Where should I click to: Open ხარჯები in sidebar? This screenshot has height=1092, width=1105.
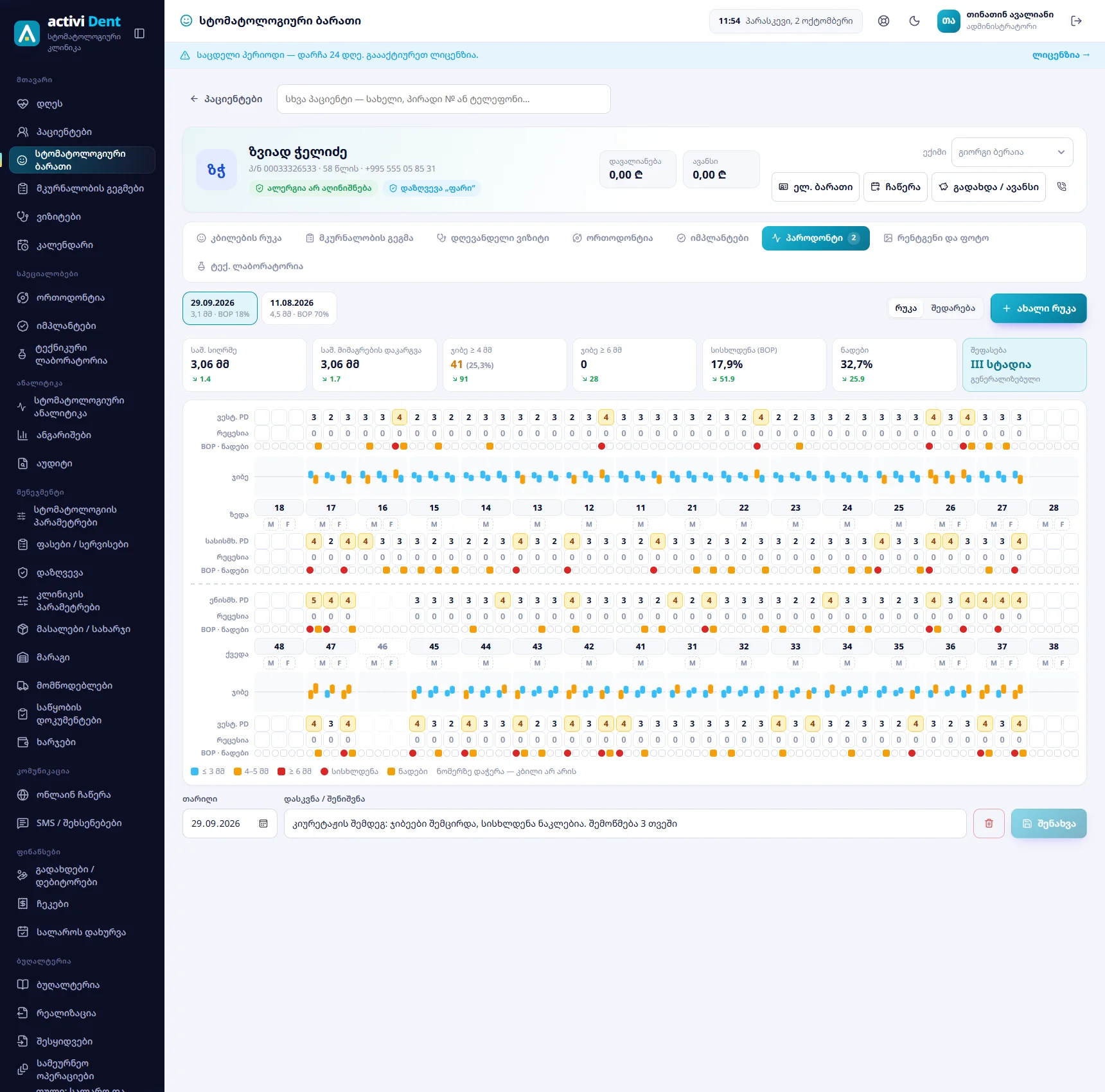(x=82, y=742)
